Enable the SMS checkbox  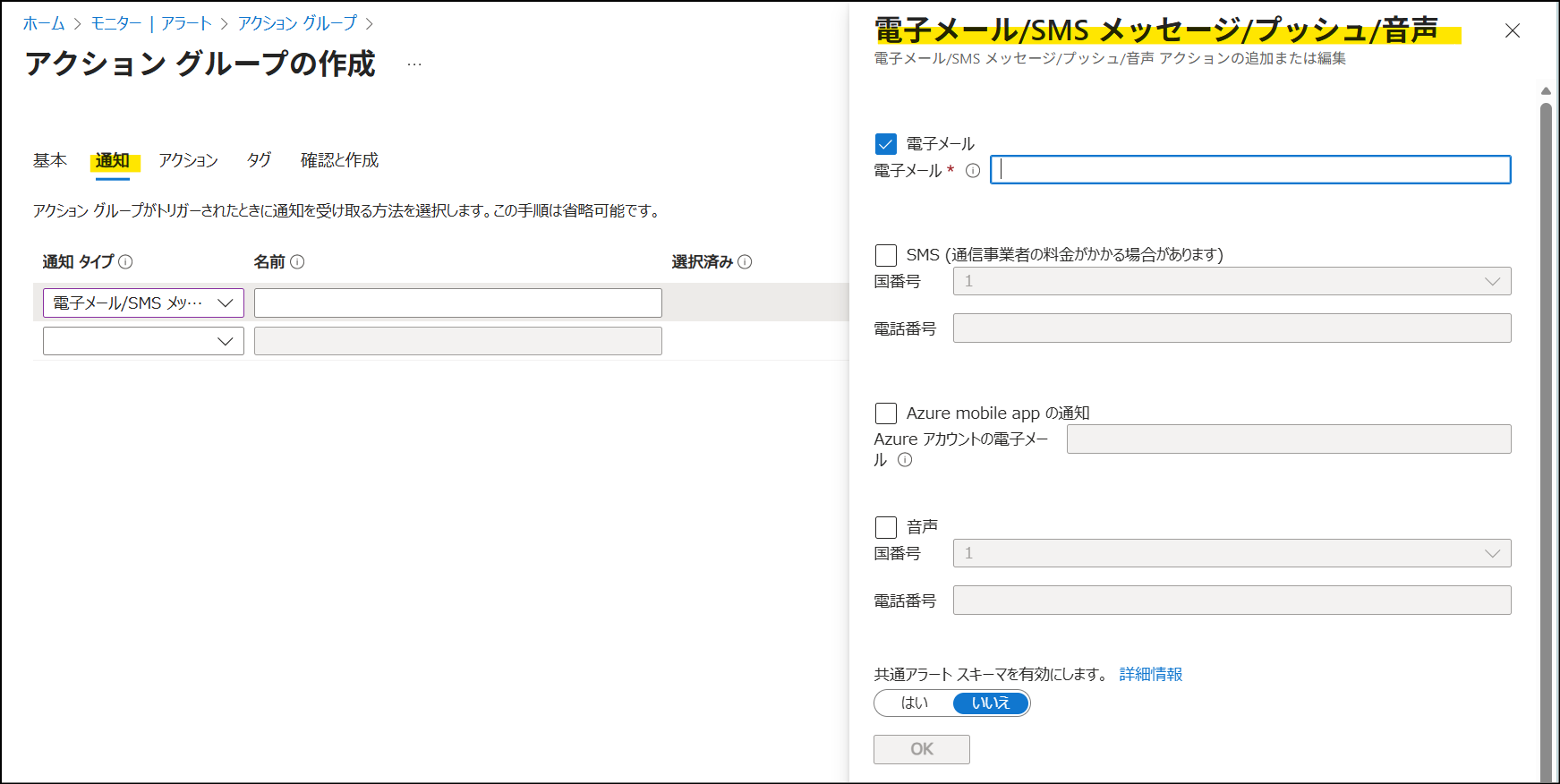click(885, 255)
